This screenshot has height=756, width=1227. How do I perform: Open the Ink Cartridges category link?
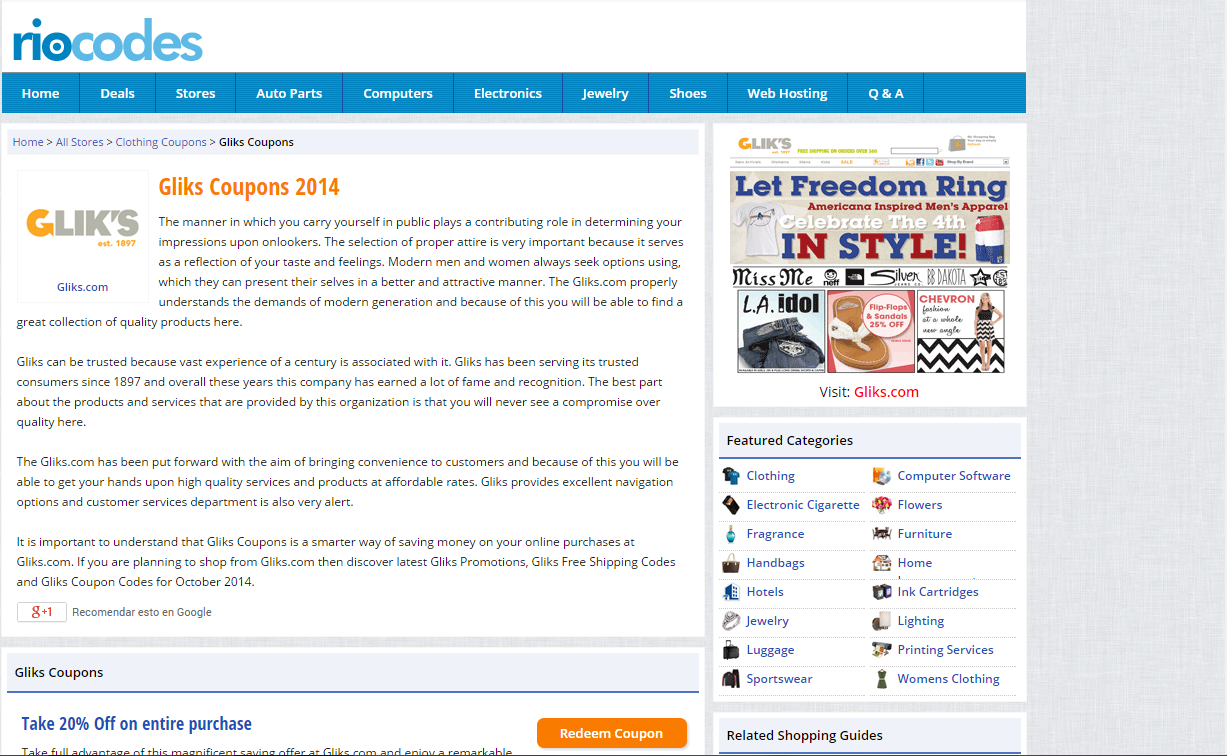click(x=938, y=592)
